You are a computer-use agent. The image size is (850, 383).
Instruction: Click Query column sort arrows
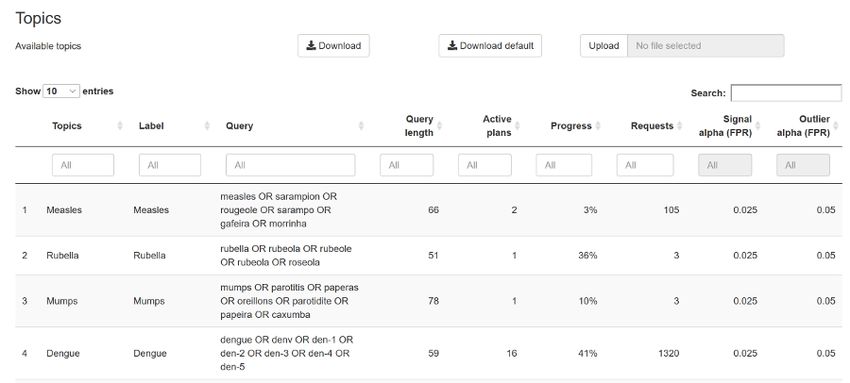click(361, 126)
